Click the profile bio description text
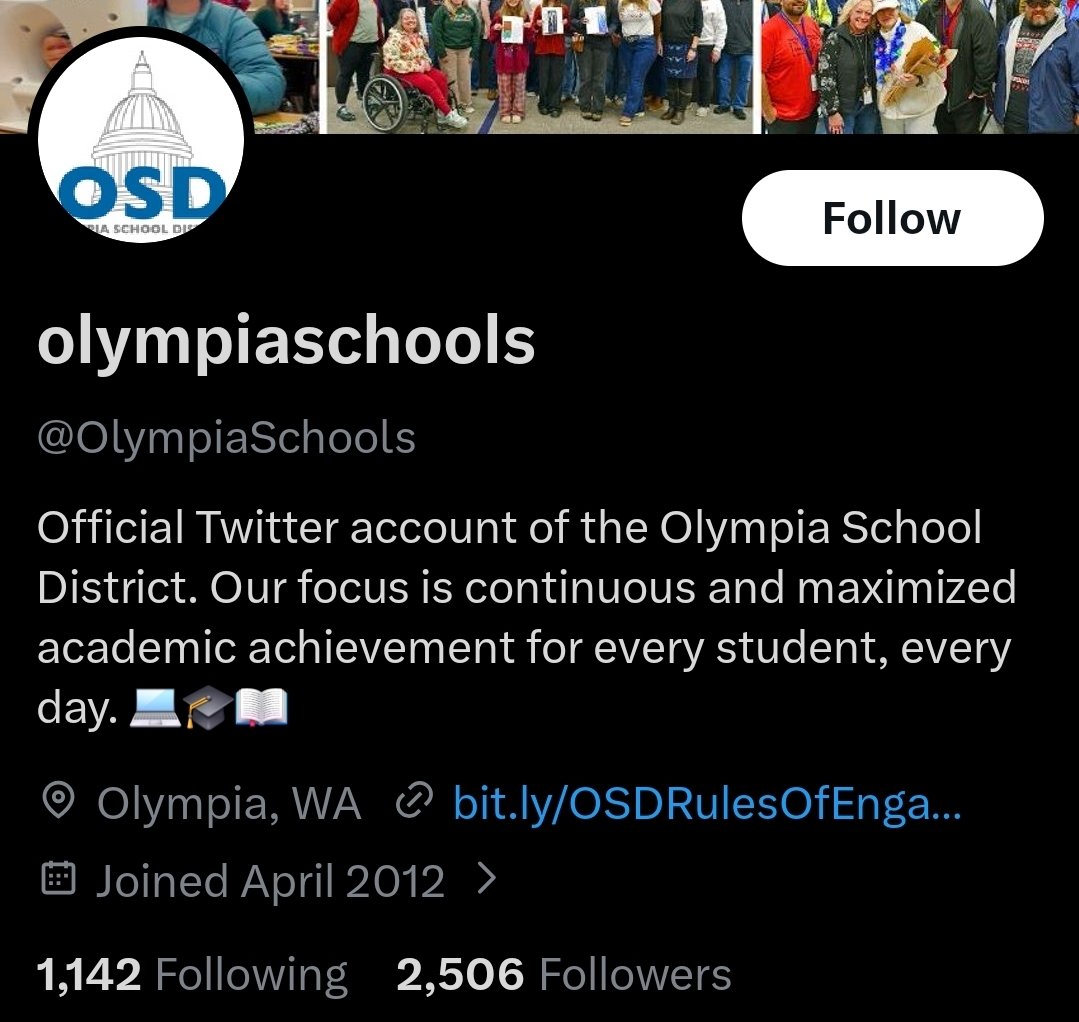 coord(526,617)
